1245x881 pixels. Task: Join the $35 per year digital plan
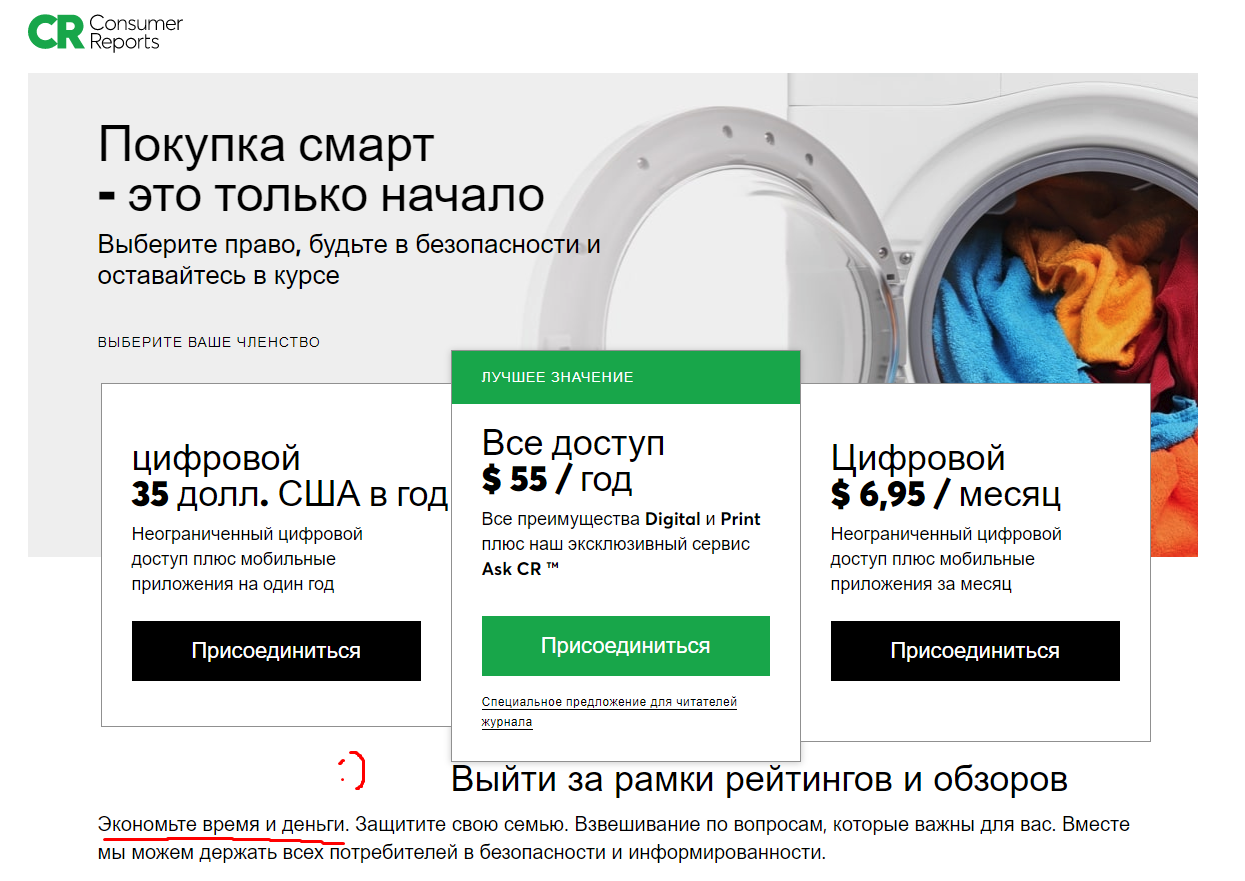pos(276,651)
